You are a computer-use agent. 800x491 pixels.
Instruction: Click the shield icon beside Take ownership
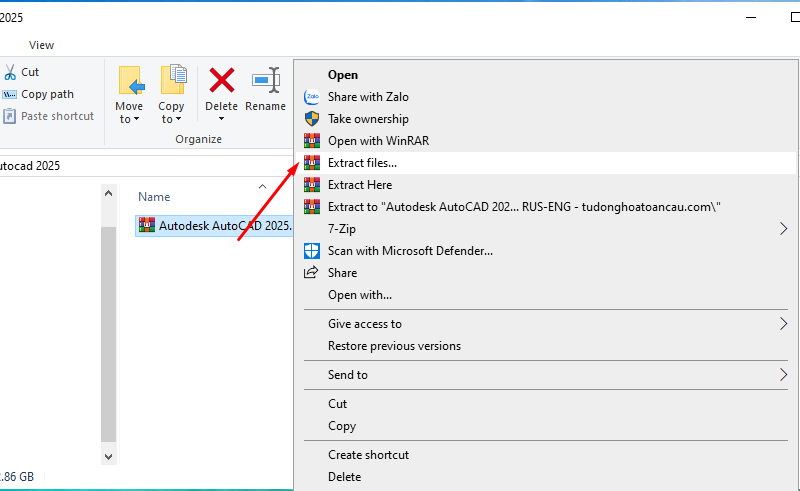pos(312,118)
